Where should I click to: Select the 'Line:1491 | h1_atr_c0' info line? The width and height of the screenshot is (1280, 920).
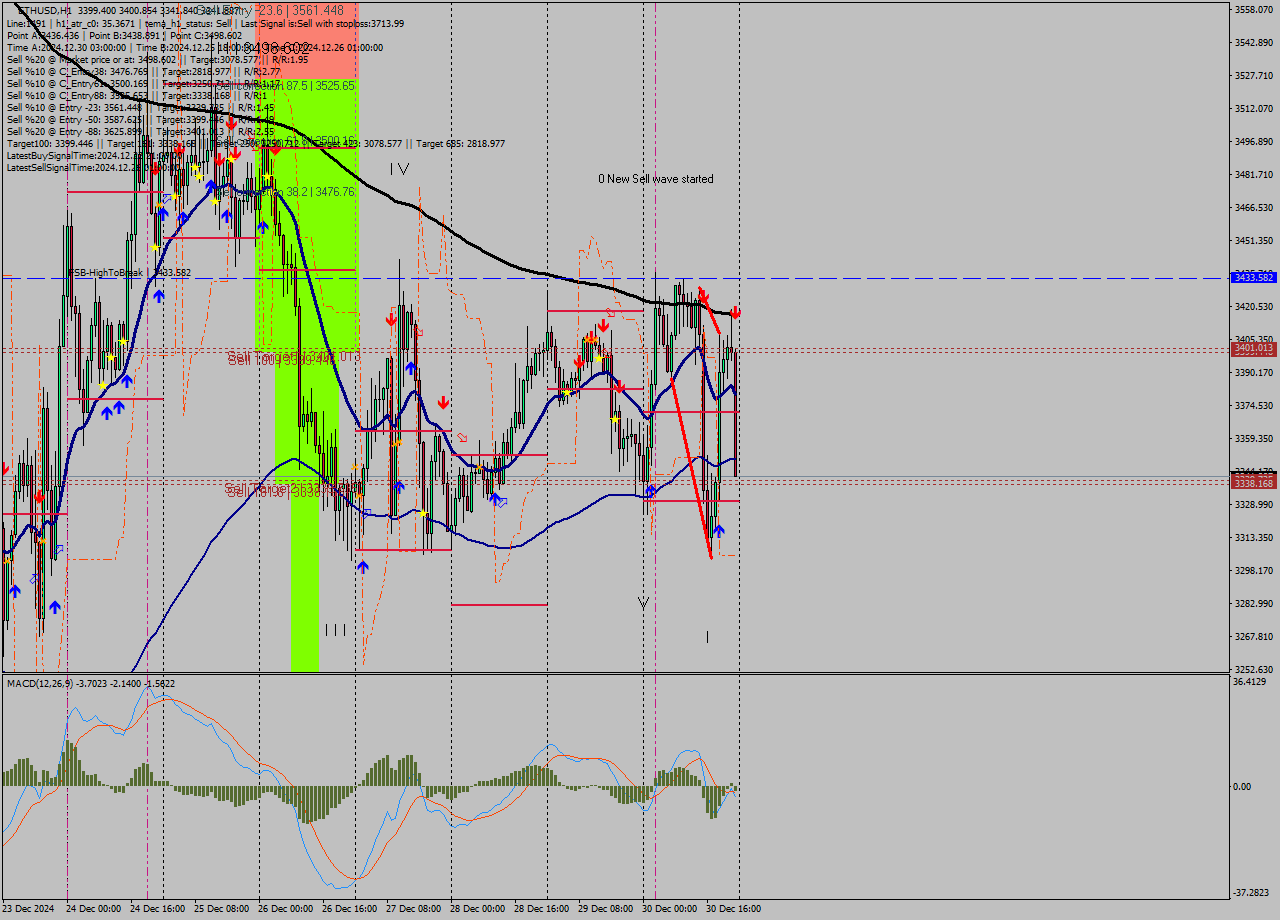[x=205, y=23]
